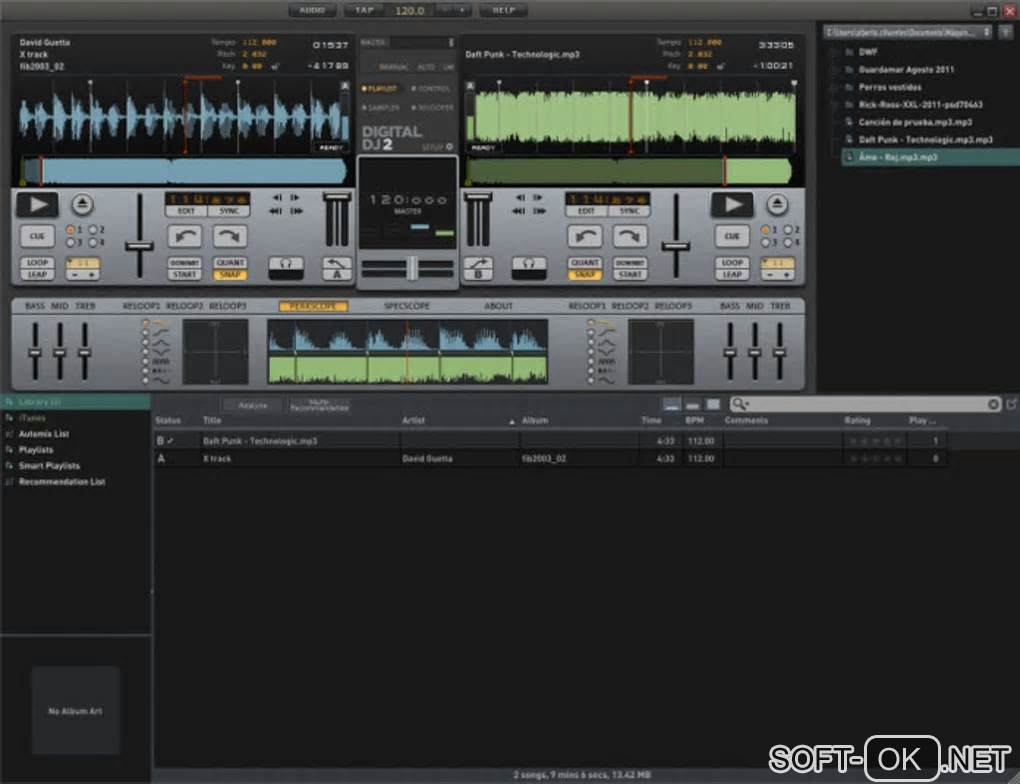Expand the Guardamar Agosto 2011 folder
Viewport: 1020px width, 784px height.
835,70
